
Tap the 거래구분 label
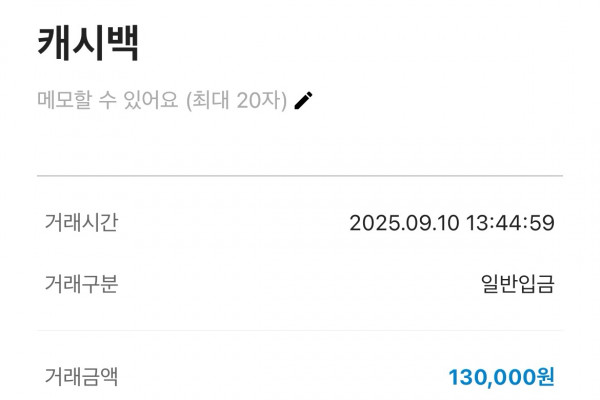click(x=82, y=284)
